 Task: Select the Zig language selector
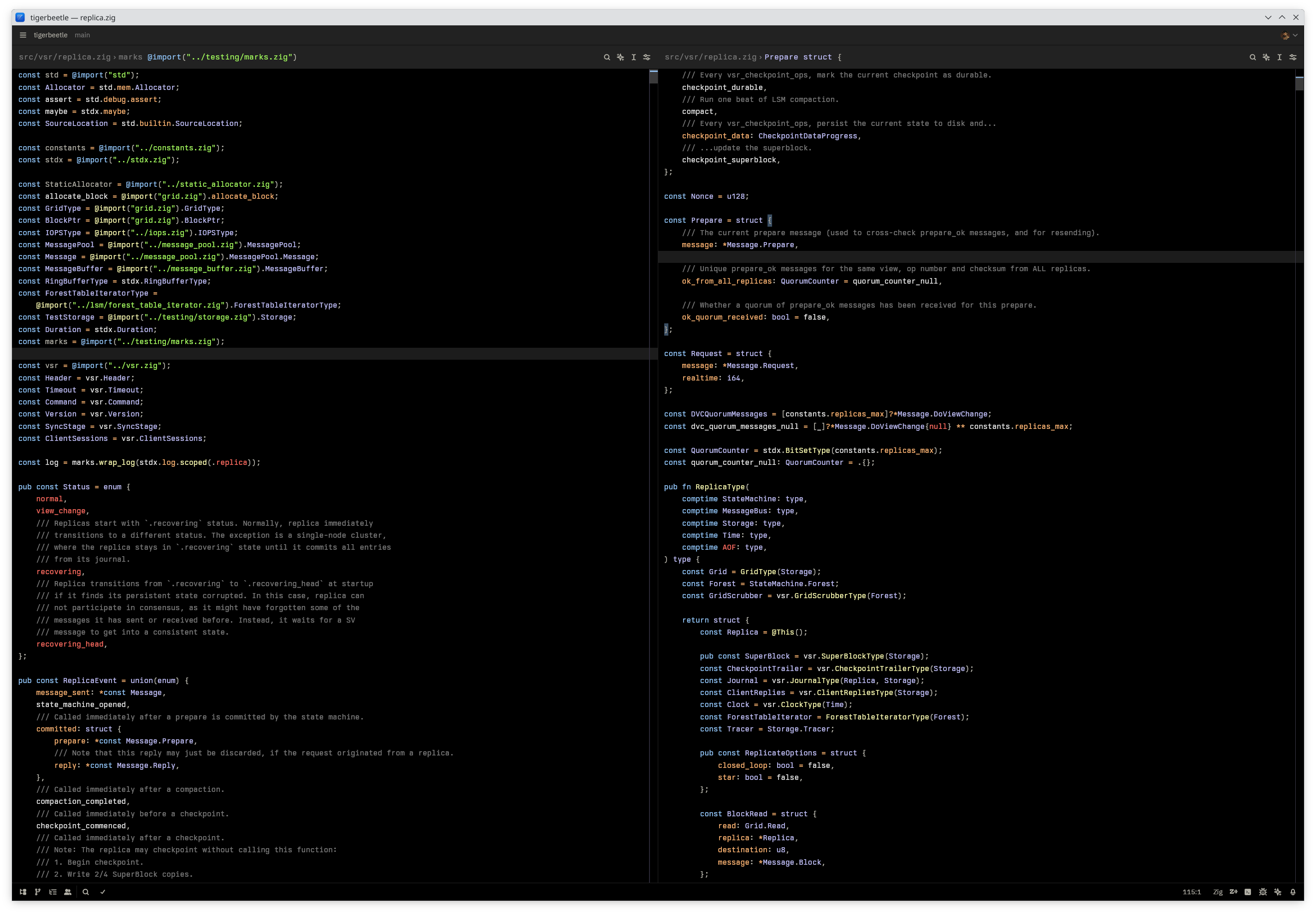[1218, 892]
